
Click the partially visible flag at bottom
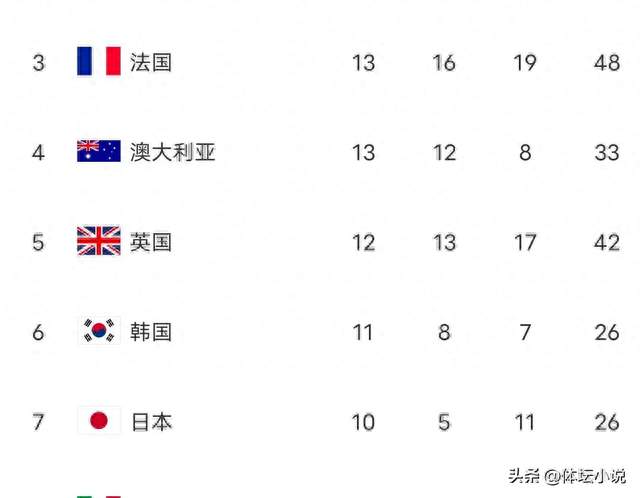(99, 495)
